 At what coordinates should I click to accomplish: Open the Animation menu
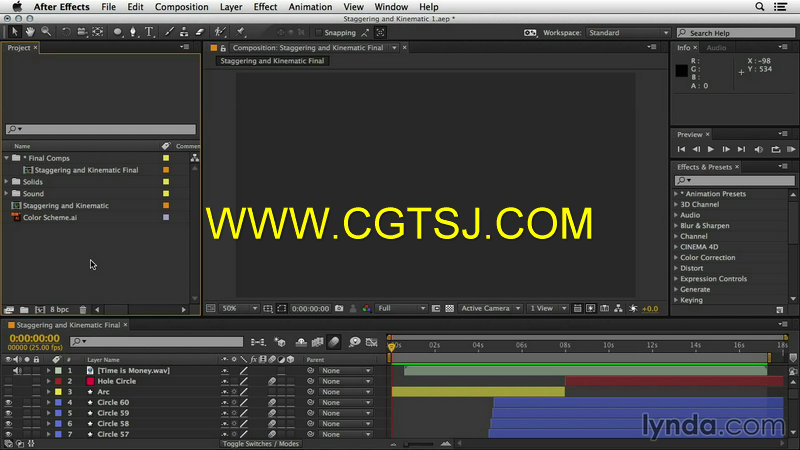[310, 7]
